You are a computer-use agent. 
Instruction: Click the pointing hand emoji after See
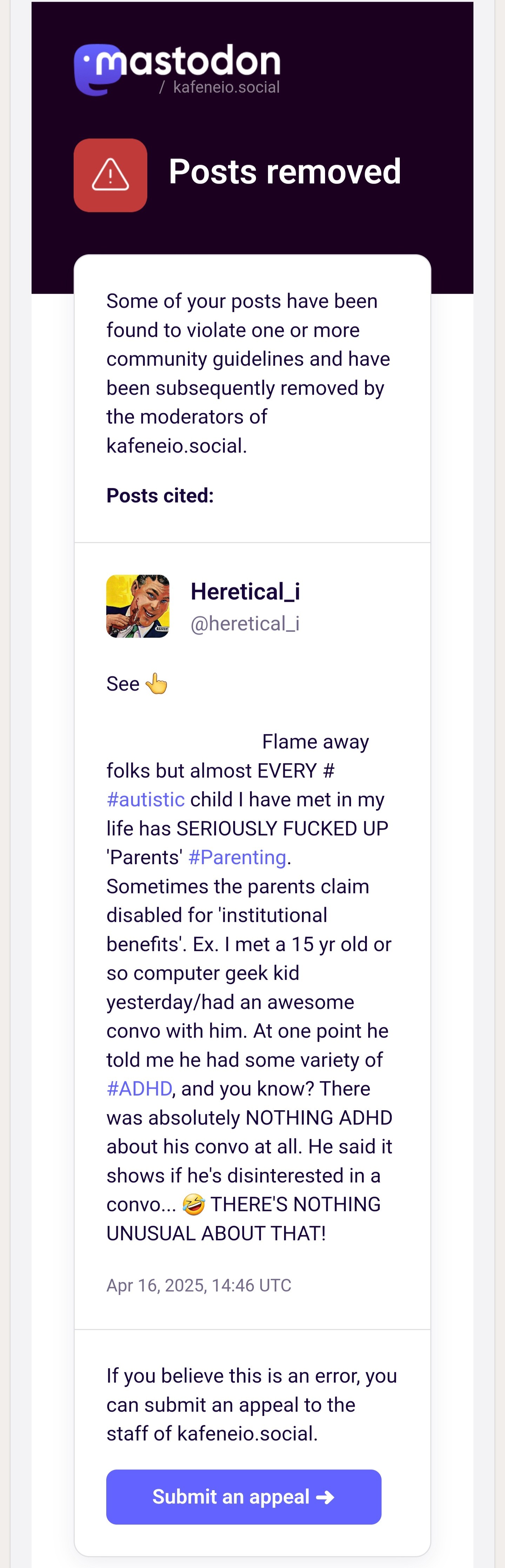[156, 683]
